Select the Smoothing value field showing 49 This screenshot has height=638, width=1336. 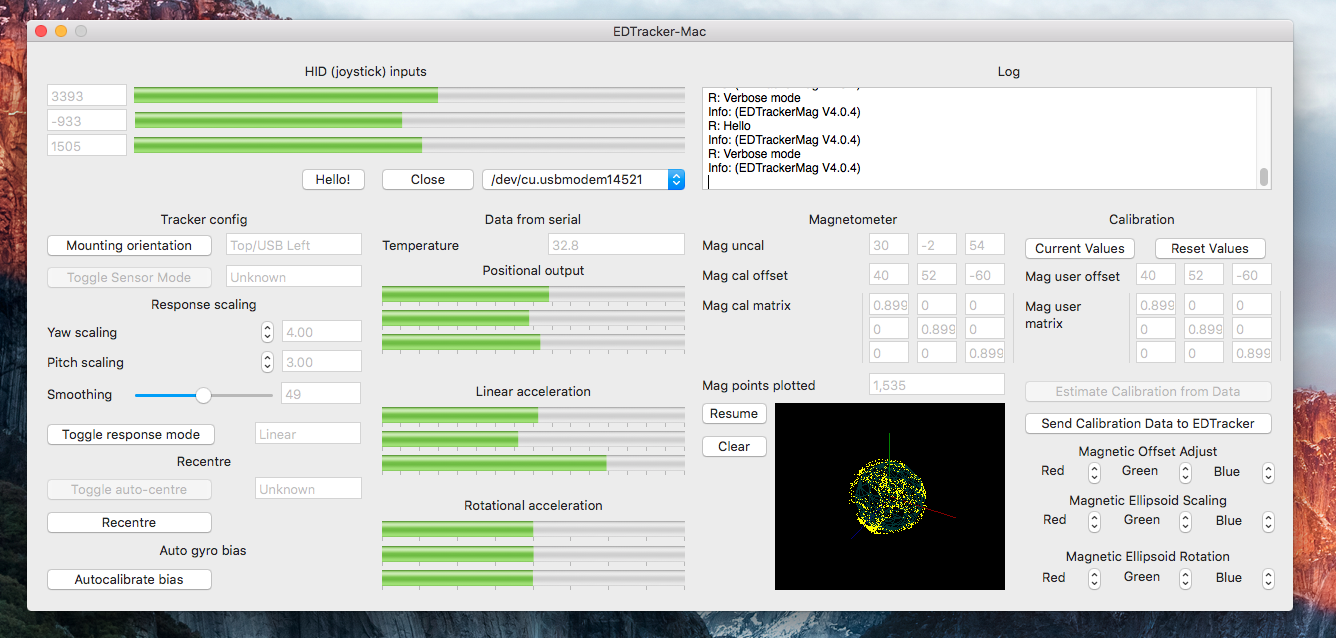[321, 394]
